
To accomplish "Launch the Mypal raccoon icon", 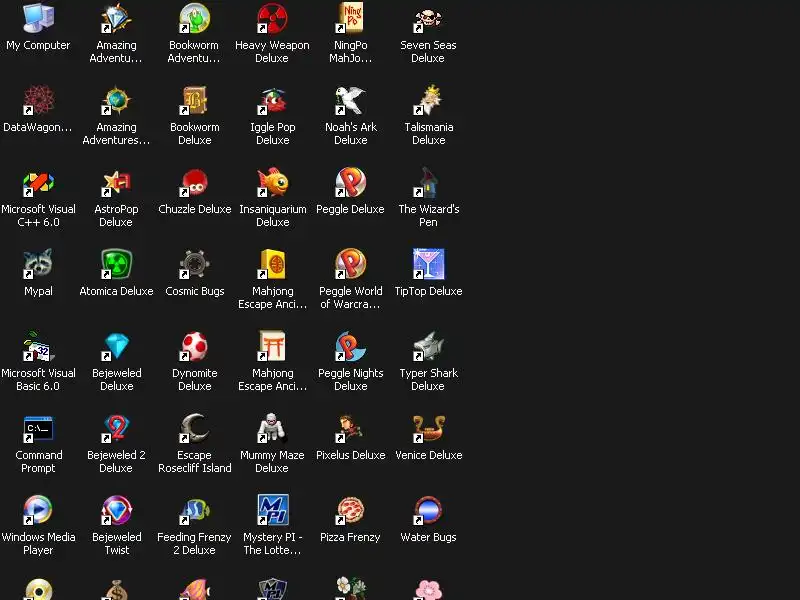I will coord(38,264).
